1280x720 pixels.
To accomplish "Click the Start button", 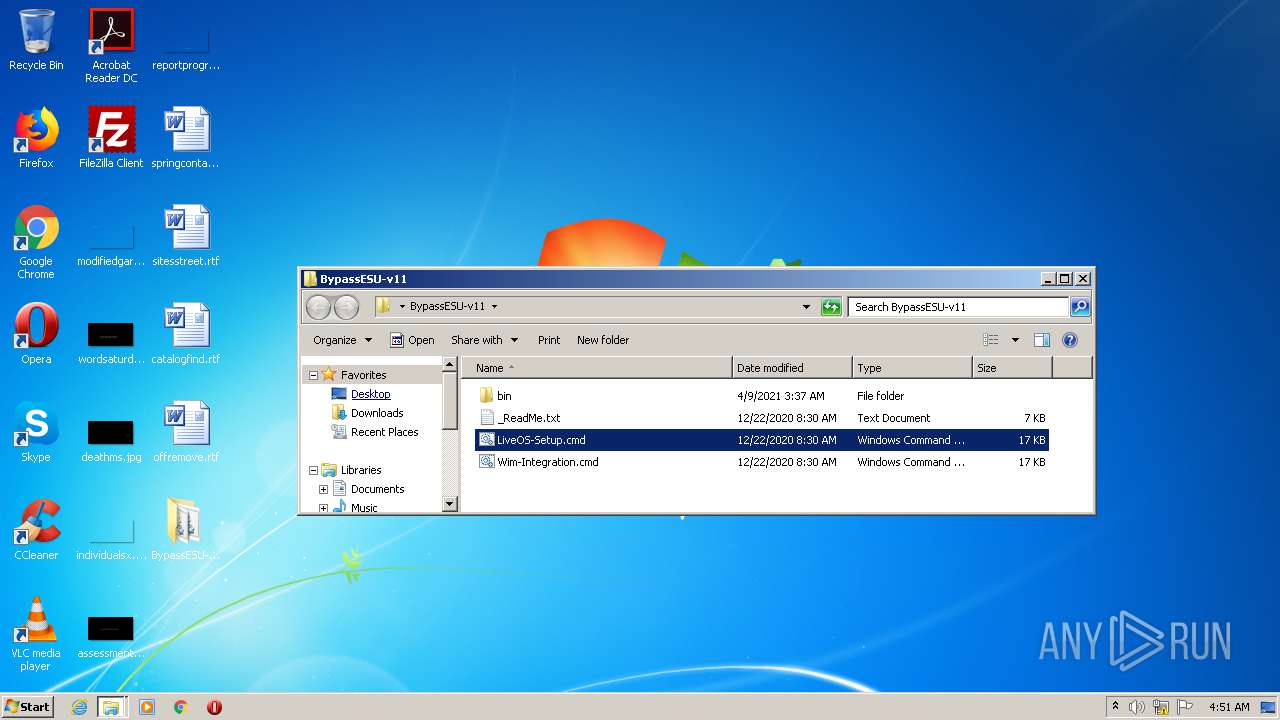I will coord(28,707).
